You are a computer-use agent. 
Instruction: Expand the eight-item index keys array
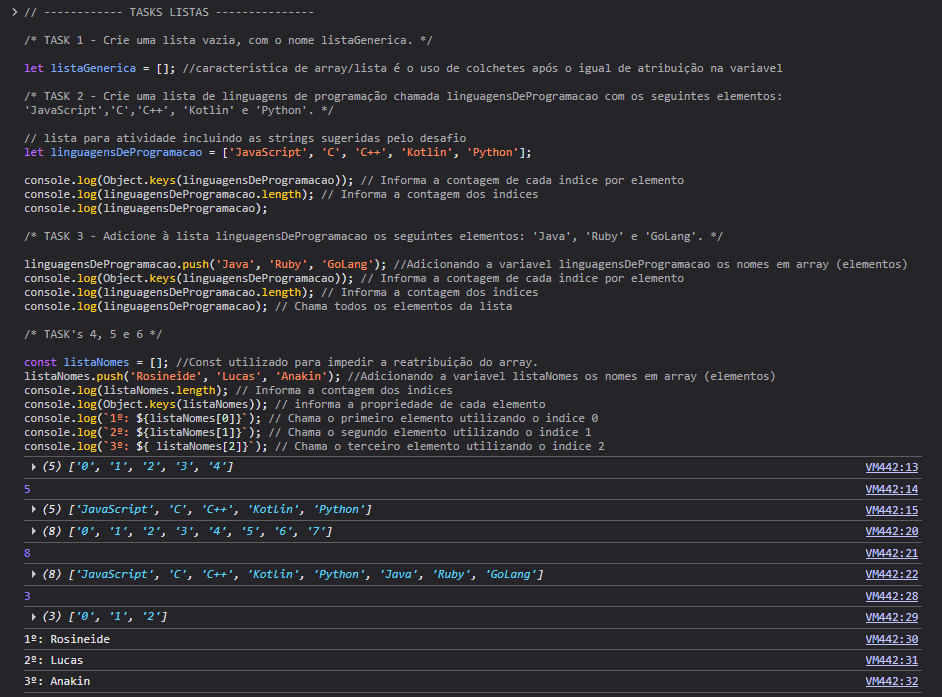tap(36, 532)
